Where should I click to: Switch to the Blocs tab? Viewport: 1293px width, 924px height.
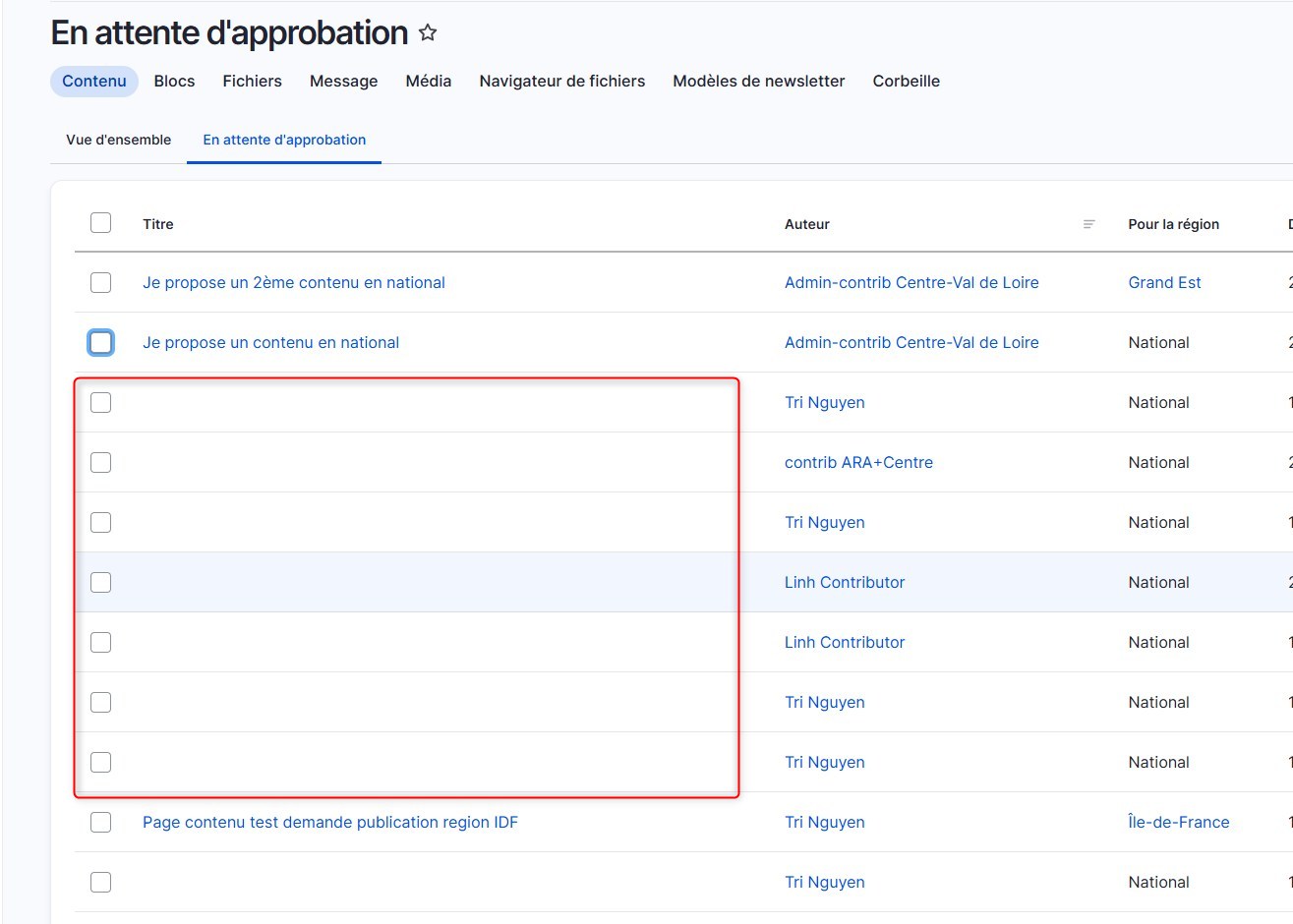[174, 82]
